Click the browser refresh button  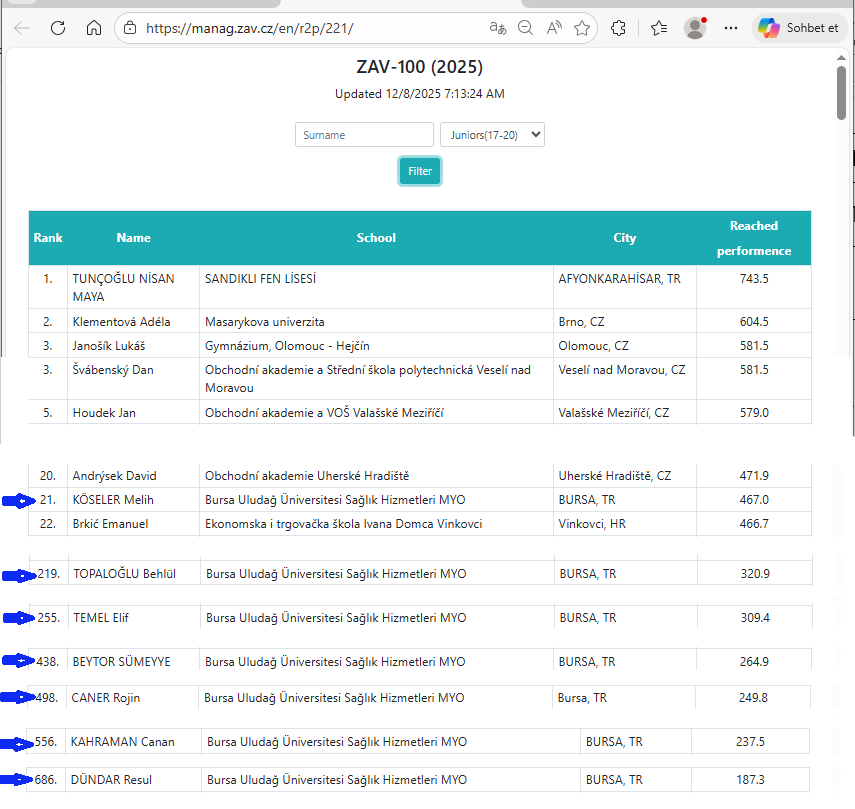tap(58, 28)
